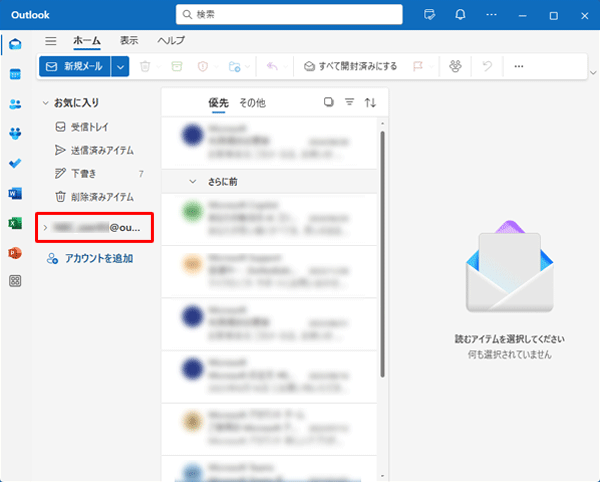Open the first message above さらに前
Image resolution: width=600 pixels, height=482 pixels.
pyautogui.click(x=269, y=142)
